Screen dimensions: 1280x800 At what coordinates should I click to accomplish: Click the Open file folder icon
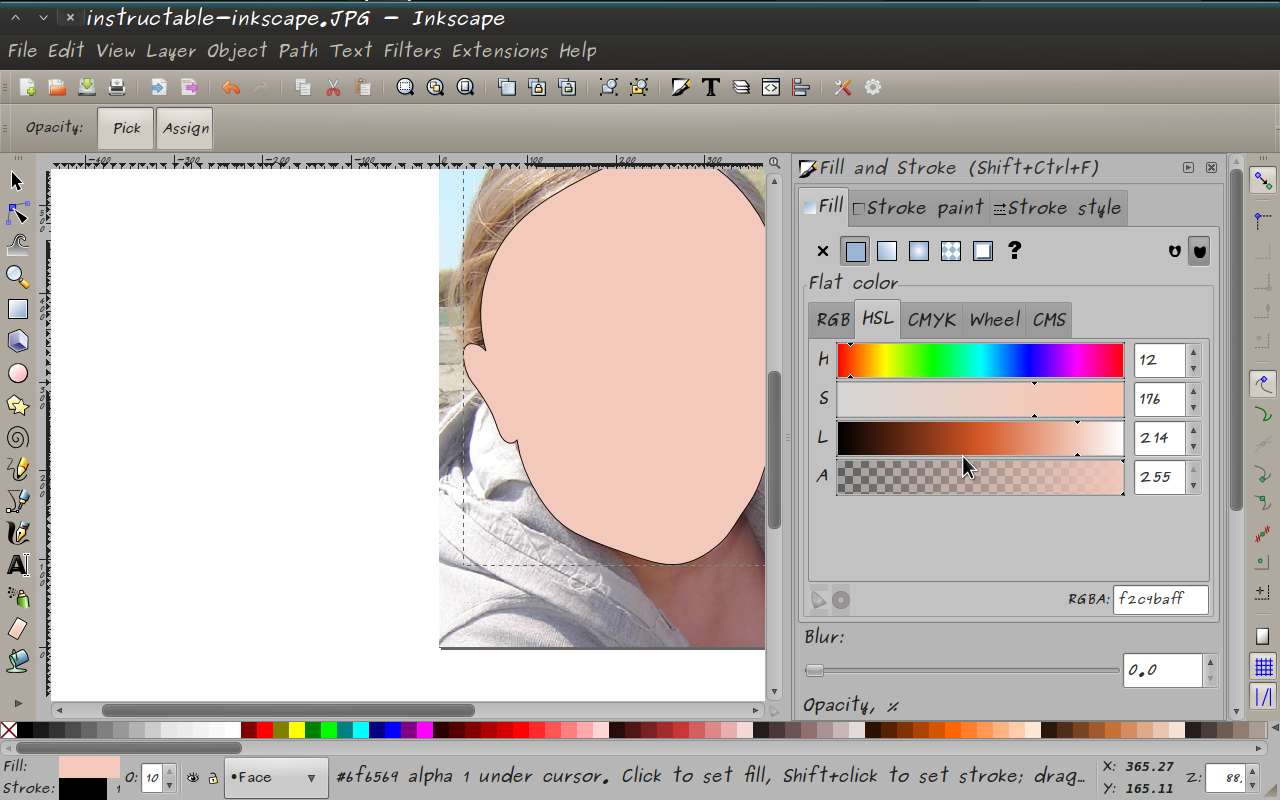point(57,87)
